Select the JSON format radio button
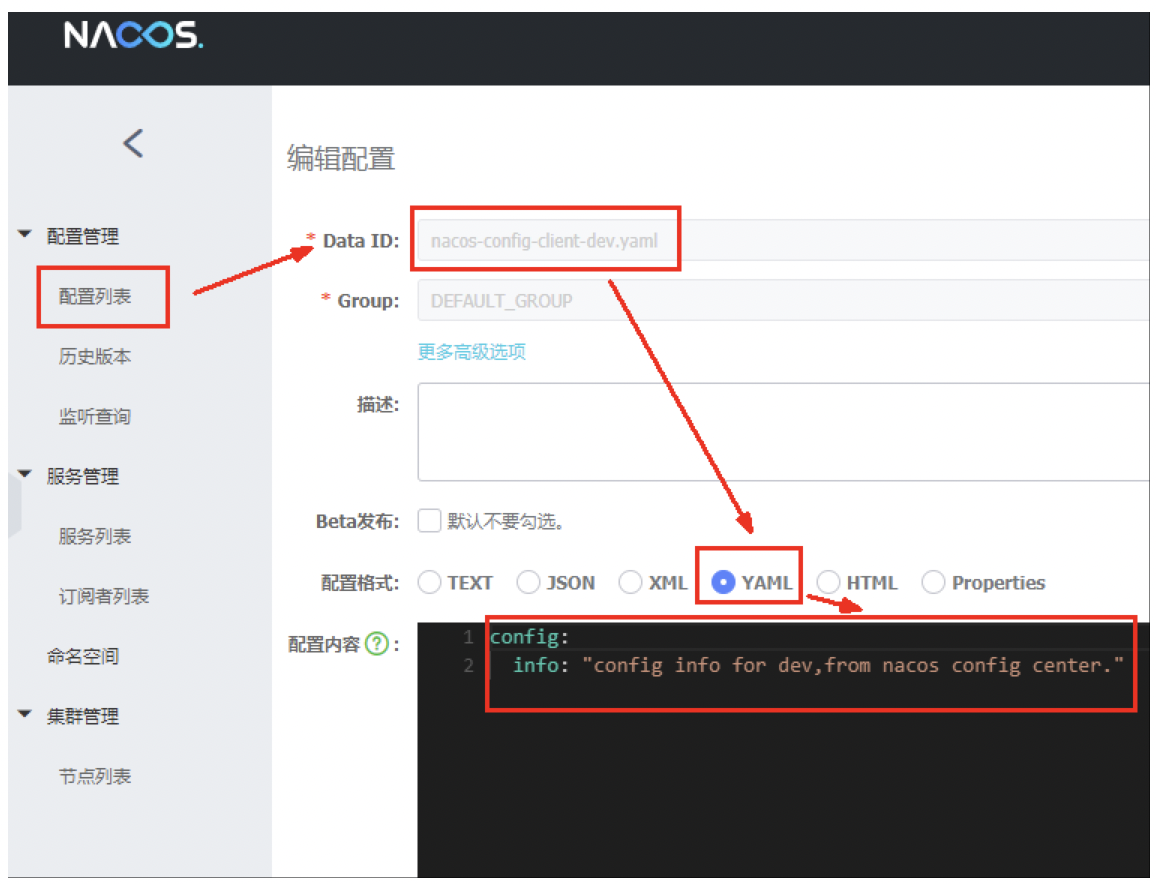This screenshot has height=884, width=1156. point(529,582)
